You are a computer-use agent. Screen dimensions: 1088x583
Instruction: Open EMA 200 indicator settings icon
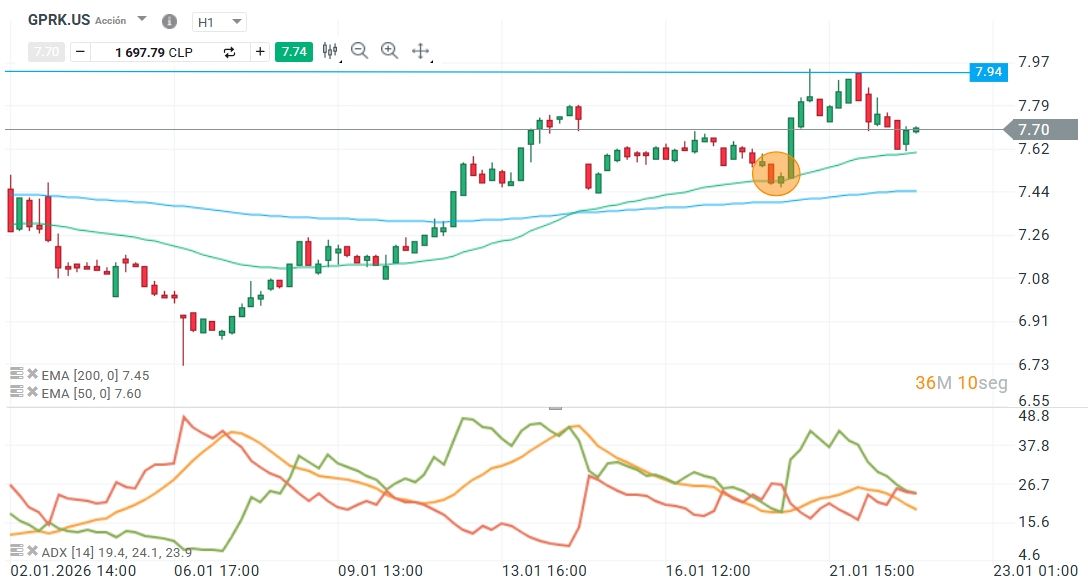click(16, 375)
